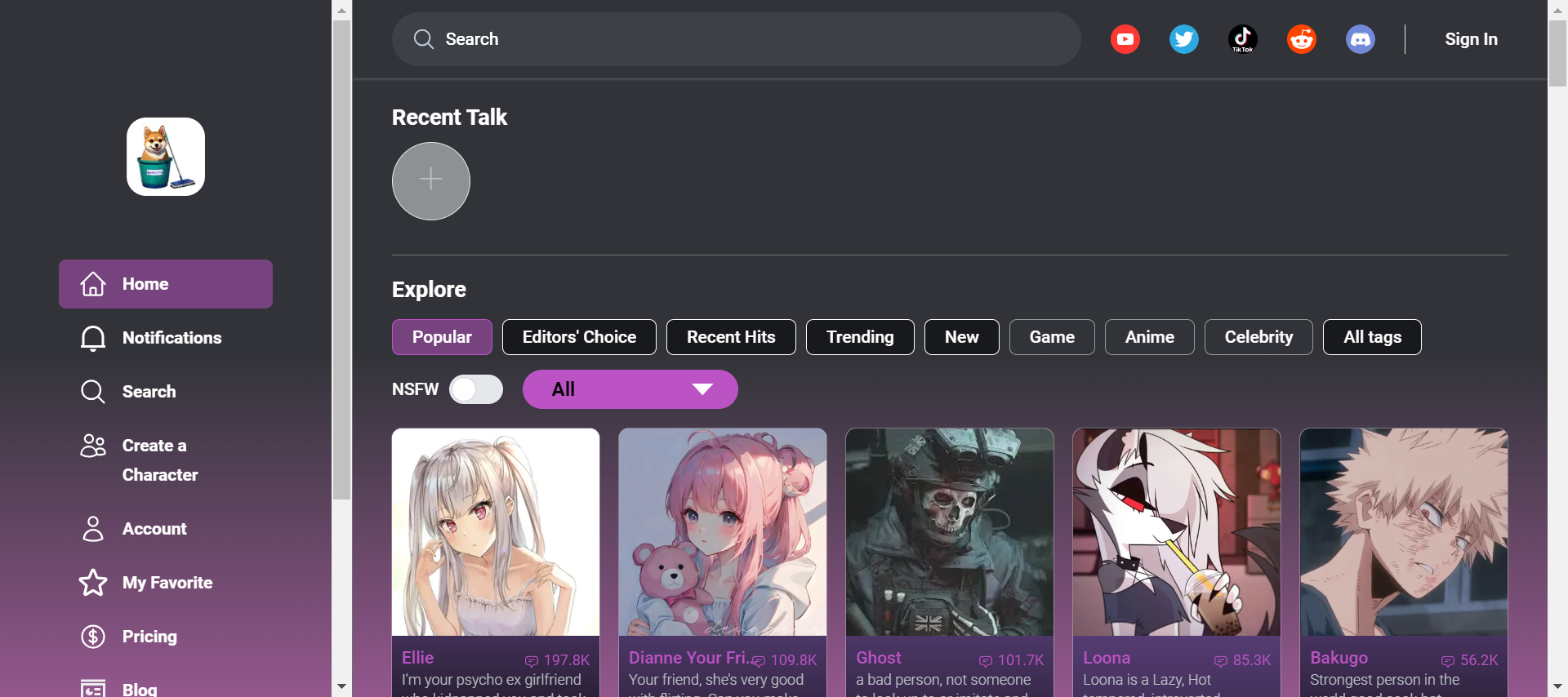This screenshot has height=697, width=1568.
Task: Open the Twitter social link icon
Action: pos(1184,39)
